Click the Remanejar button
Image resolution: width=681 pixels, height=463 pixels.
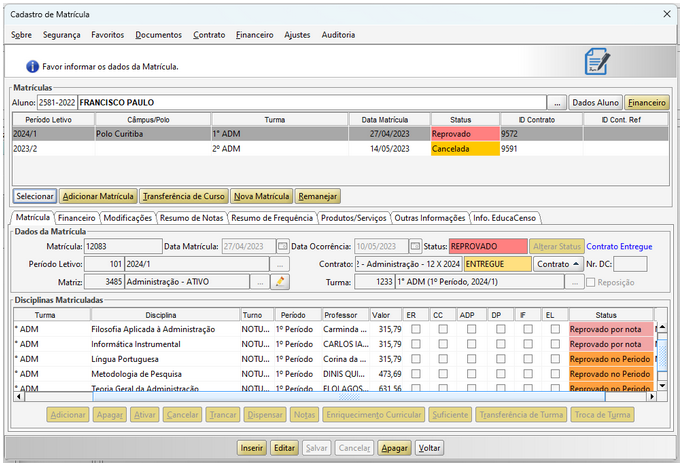click(x=317, y=196)
